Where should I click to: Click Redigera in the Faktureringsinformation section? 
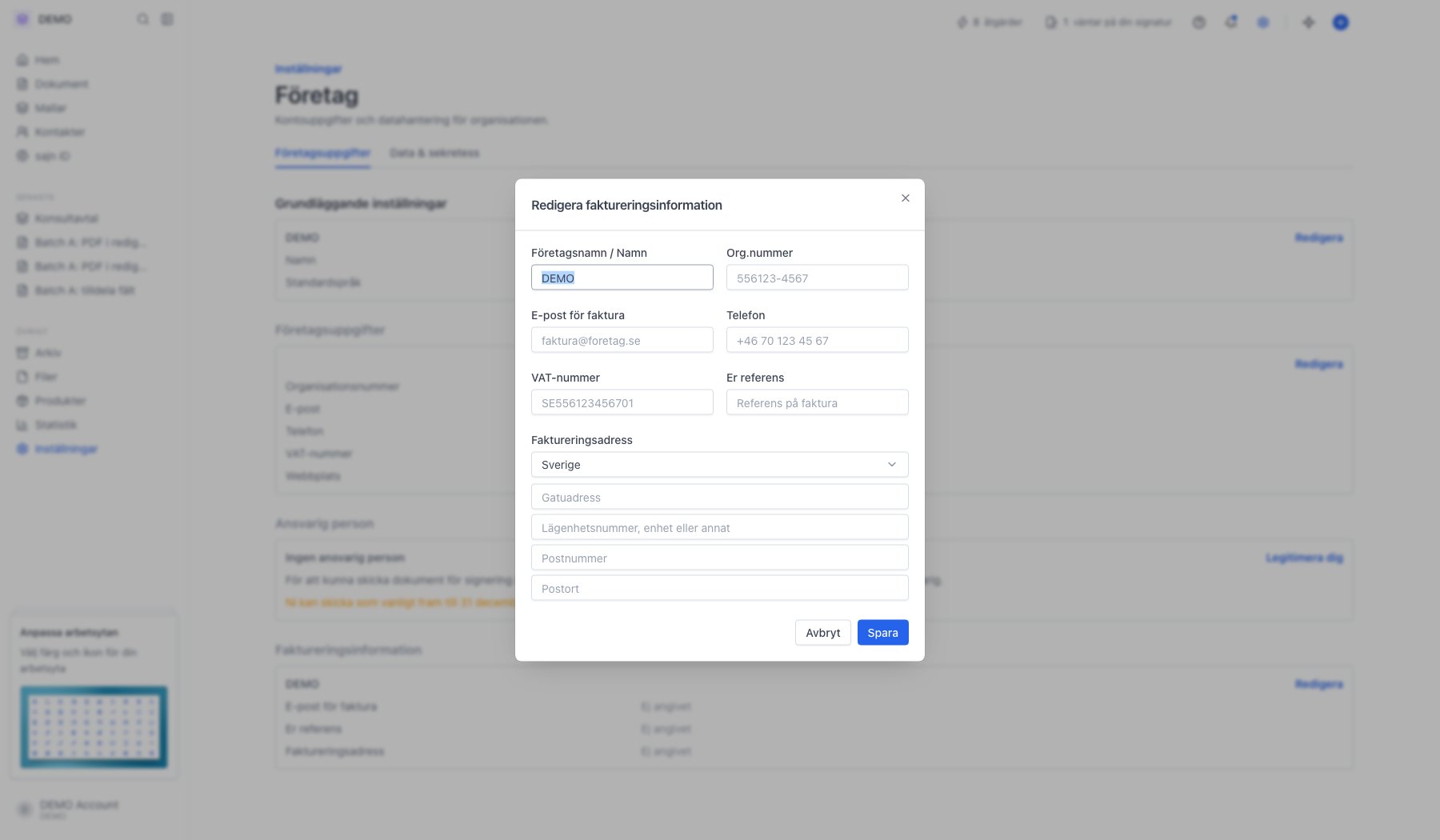point(1319,684)
